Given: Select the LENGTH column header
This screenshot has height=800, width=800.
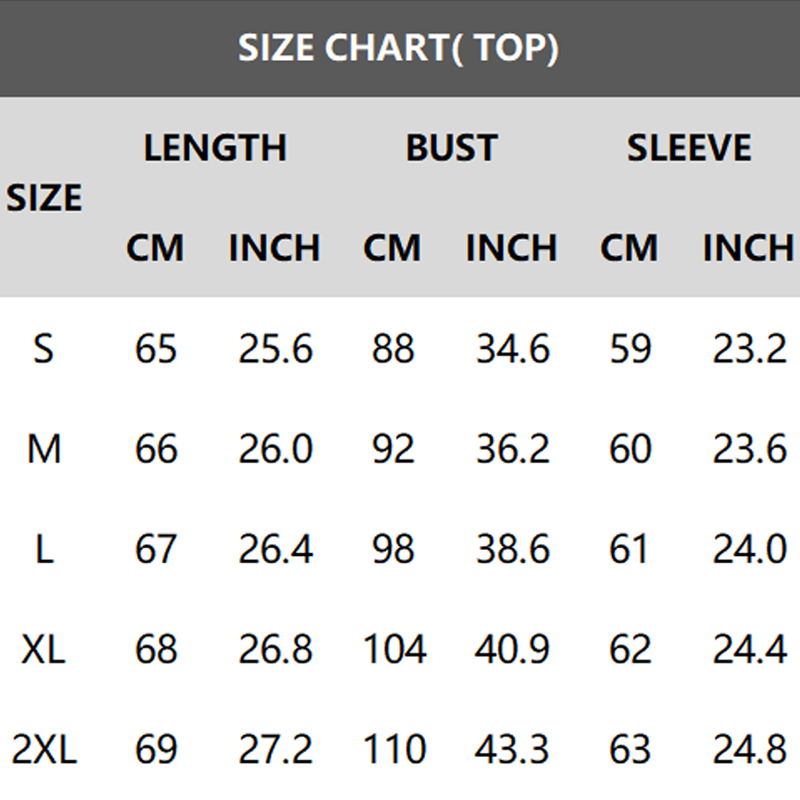Looking at the screenshot, I should point(215,148).
